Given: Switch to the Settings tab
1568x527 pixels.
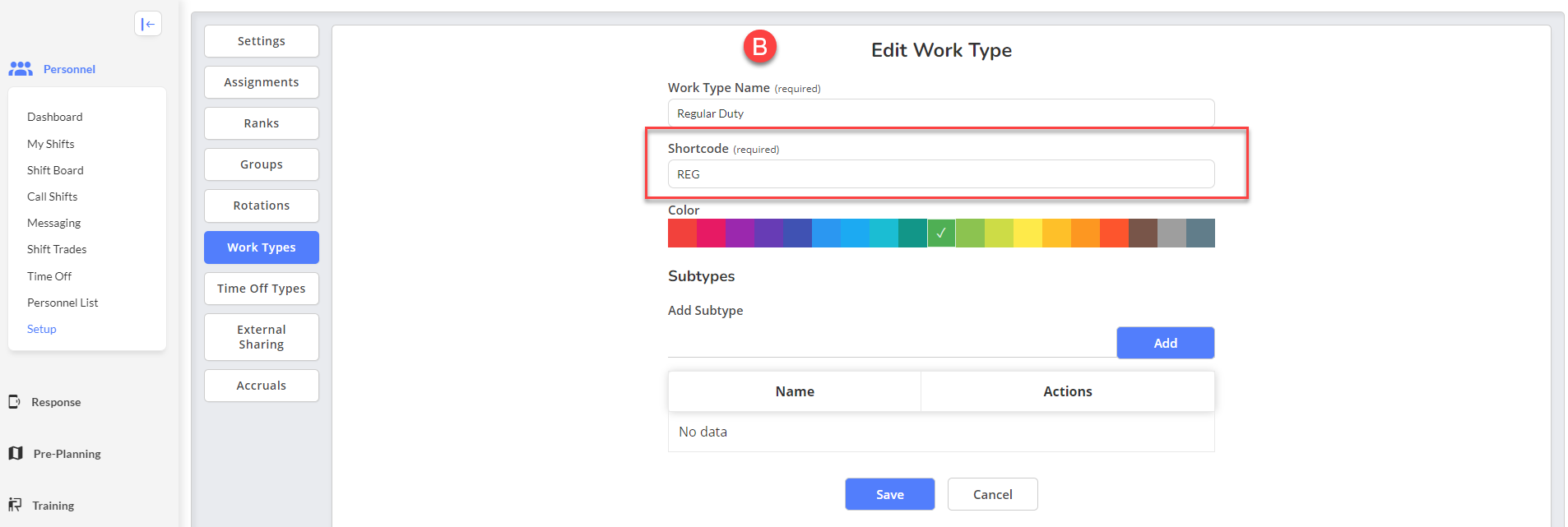Looking at the screenshot, I should pos(262,41).
